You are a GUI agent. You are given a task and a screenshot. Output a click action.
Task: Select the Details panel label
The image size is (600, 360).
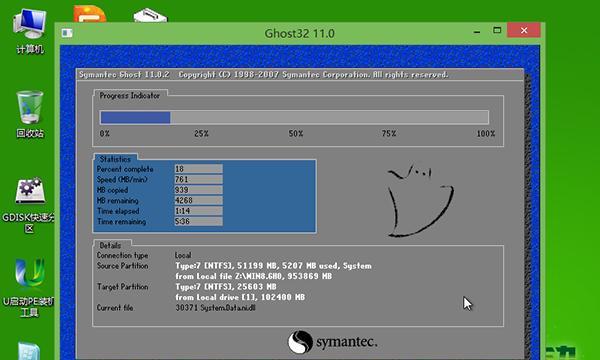[x=110, y=245]
